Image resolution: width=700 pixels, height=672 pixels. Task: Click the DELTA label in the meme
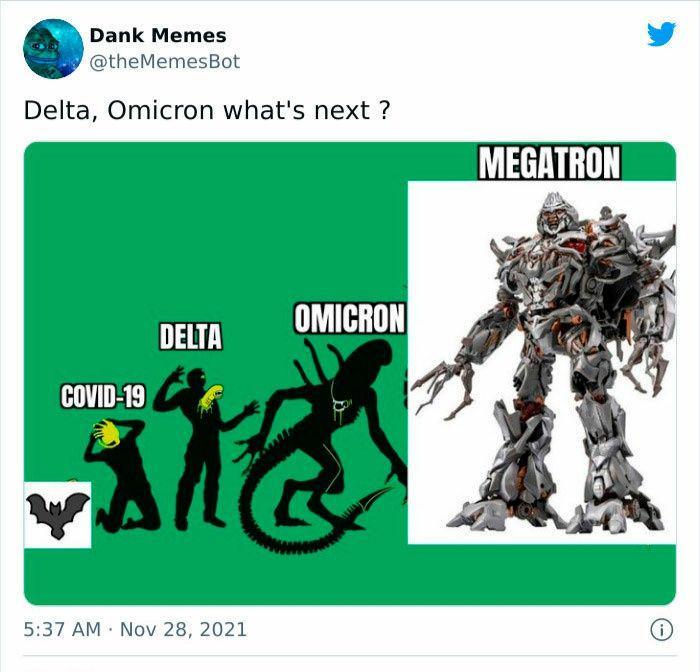point(191,336)
